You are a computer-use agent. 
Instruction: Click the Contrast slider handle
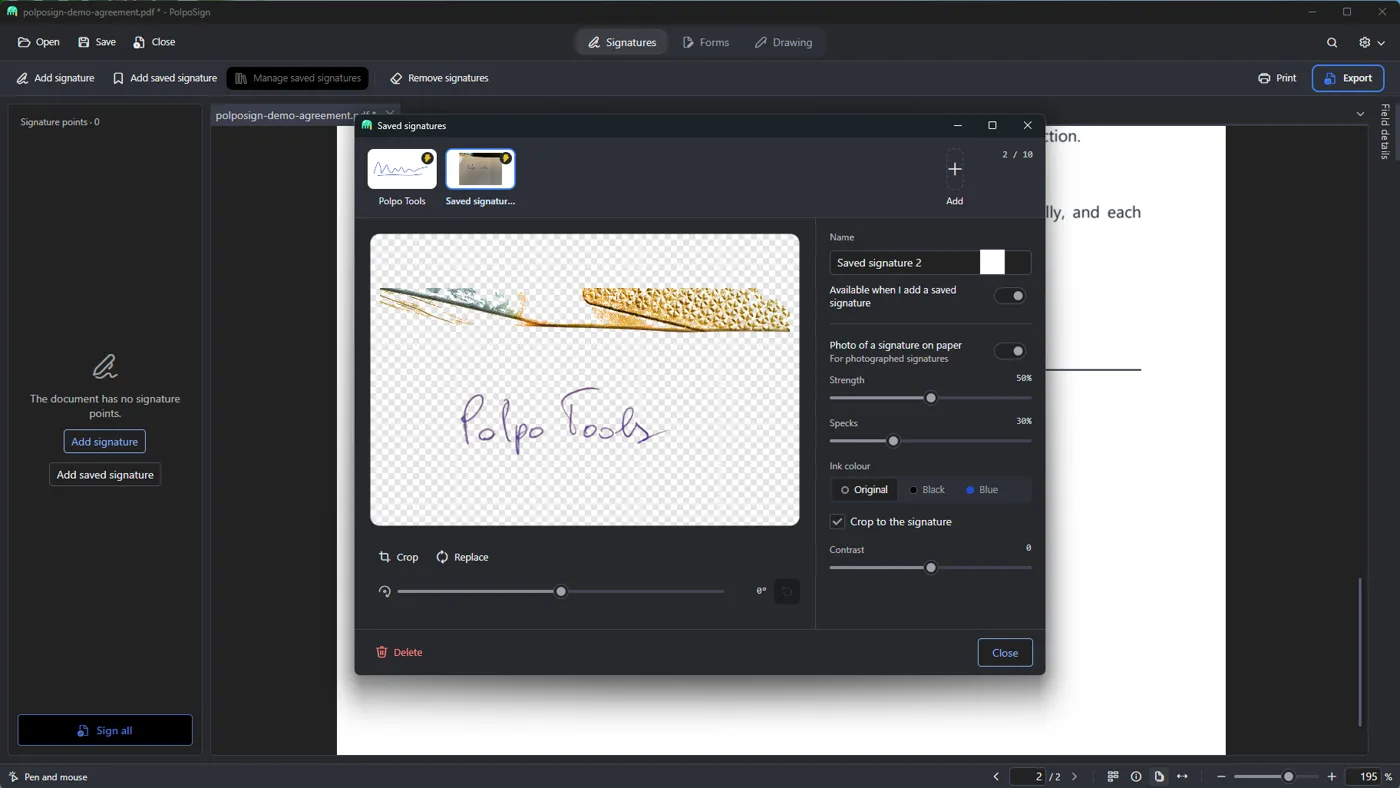931,568
